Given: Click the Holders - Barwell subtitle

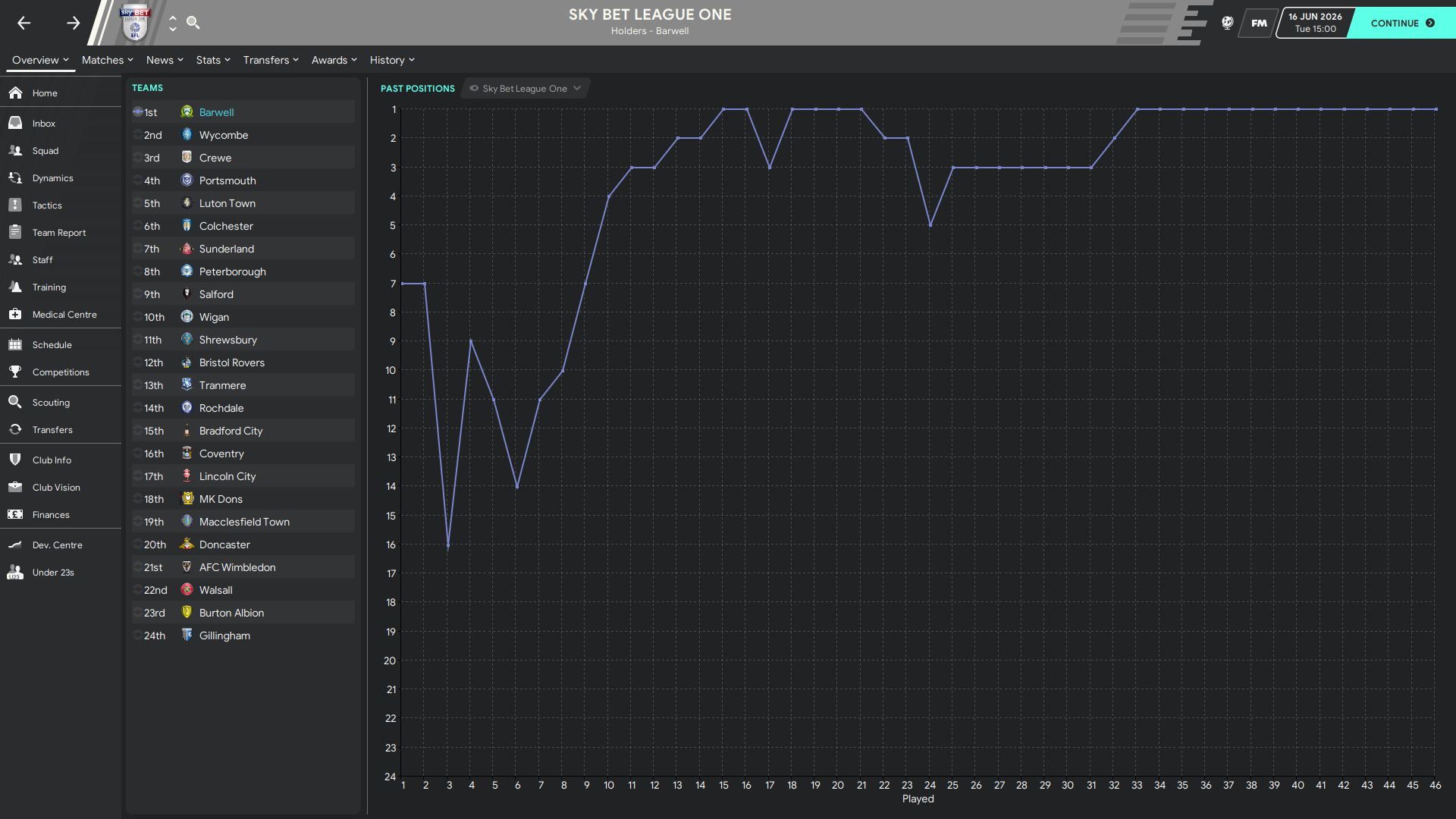Looking at the screenshot, I should [x=650, y=31].
